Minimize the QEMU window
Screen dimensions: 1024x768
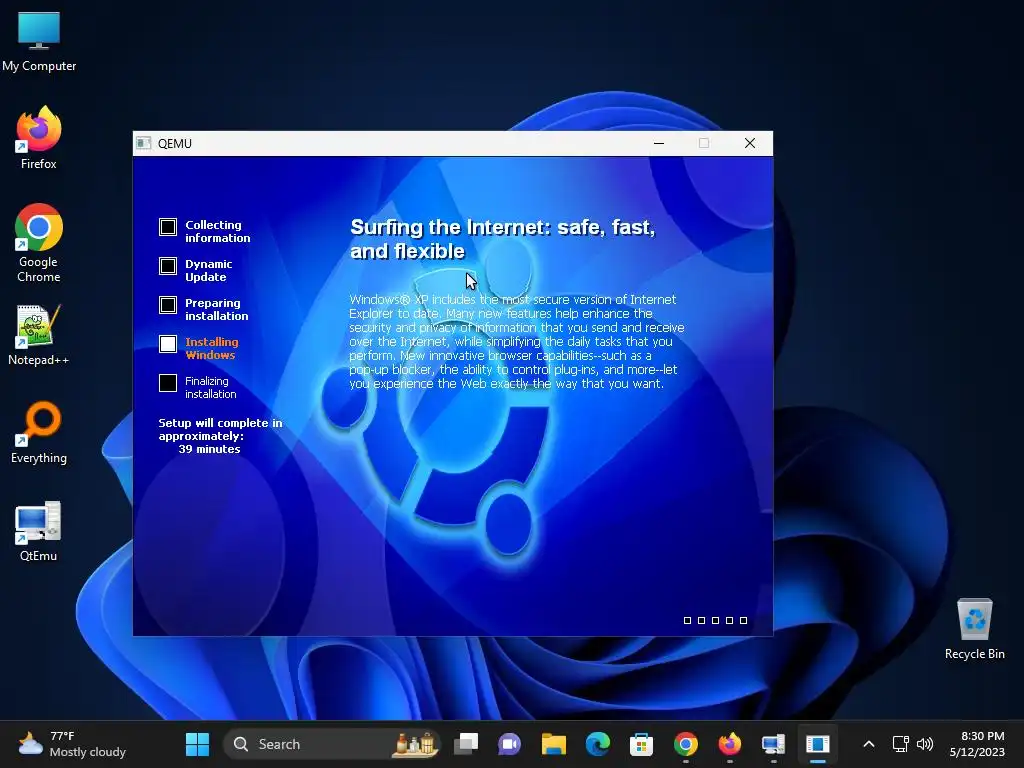659,143
